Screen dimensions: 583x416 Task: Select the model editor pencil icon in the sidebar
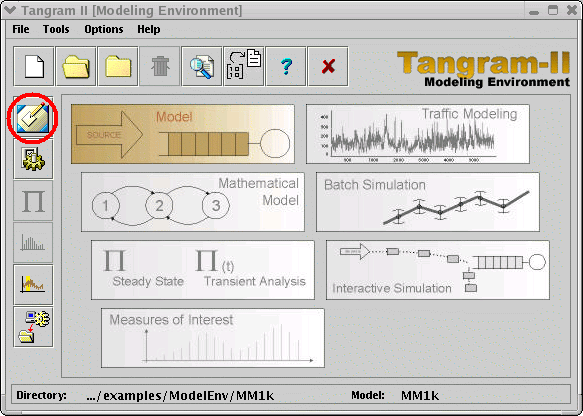pyautogui.click(x=33, y=118)
